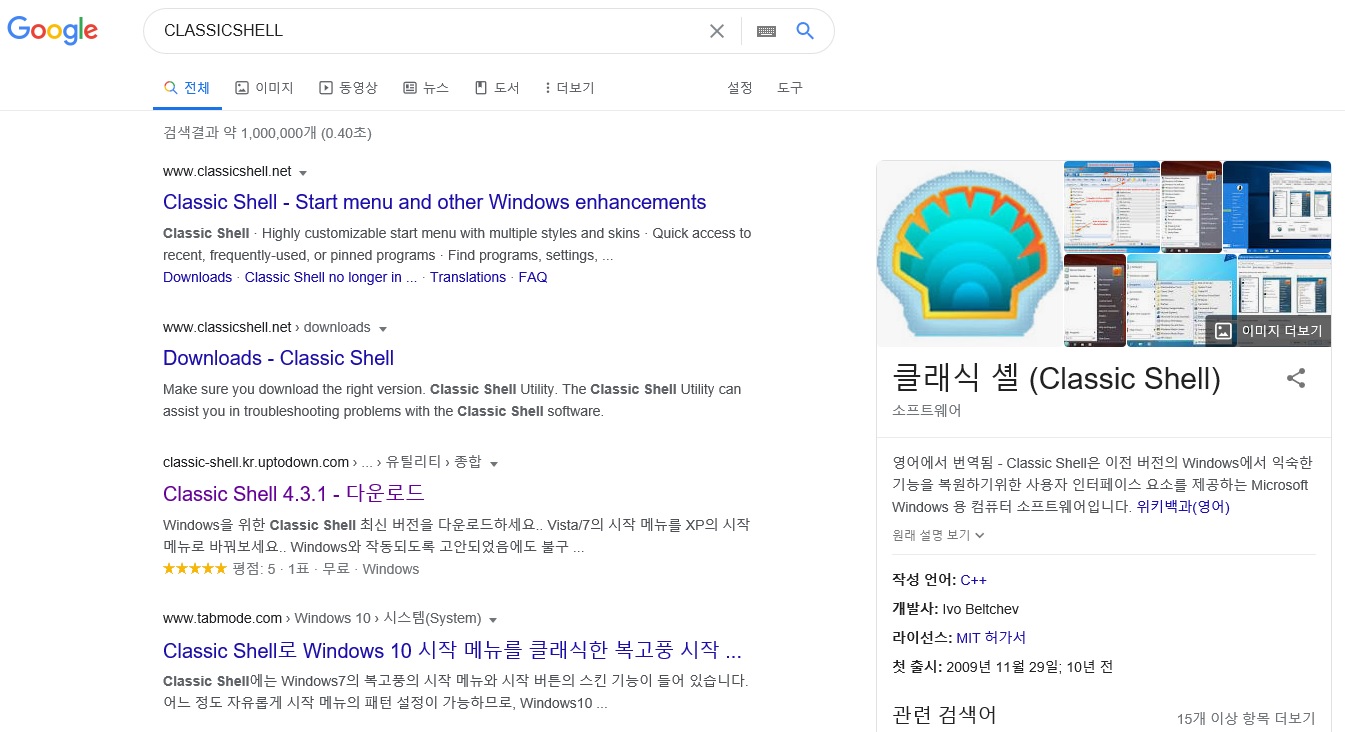Image resolution: width=1345 pixels, height=732 pixels.
Task: Open Classic Shell 4.3.1 - 다운로드 result
Action: pos(294,493)
